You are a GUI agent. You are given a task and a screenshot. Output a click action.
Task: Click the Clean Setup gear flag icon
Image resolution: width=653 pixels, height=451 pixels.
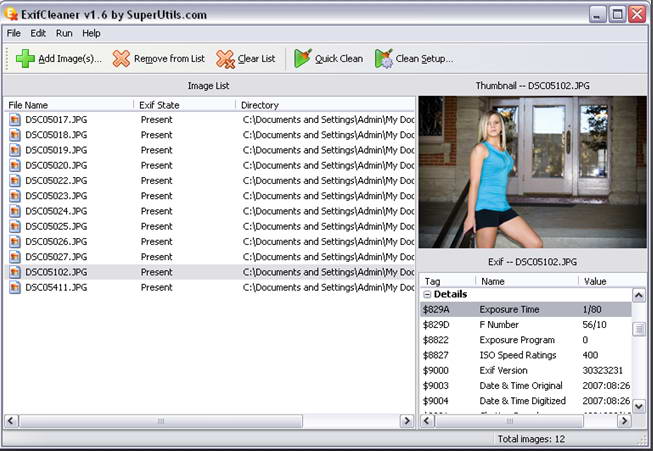click(x=384, y=58)
